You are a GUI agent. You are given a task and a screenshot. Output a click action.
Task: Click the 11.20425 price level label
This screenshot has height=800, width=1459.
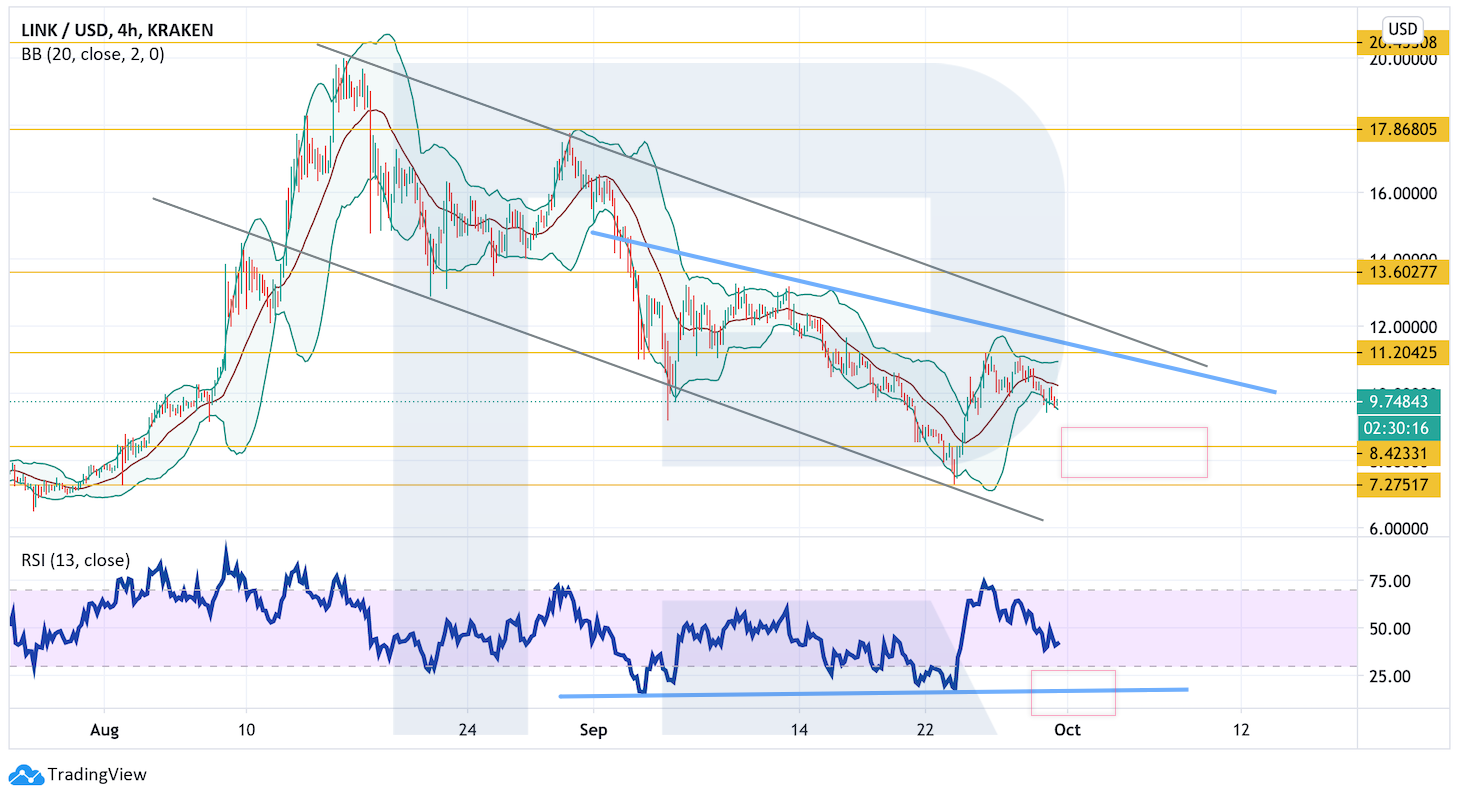1402,352
